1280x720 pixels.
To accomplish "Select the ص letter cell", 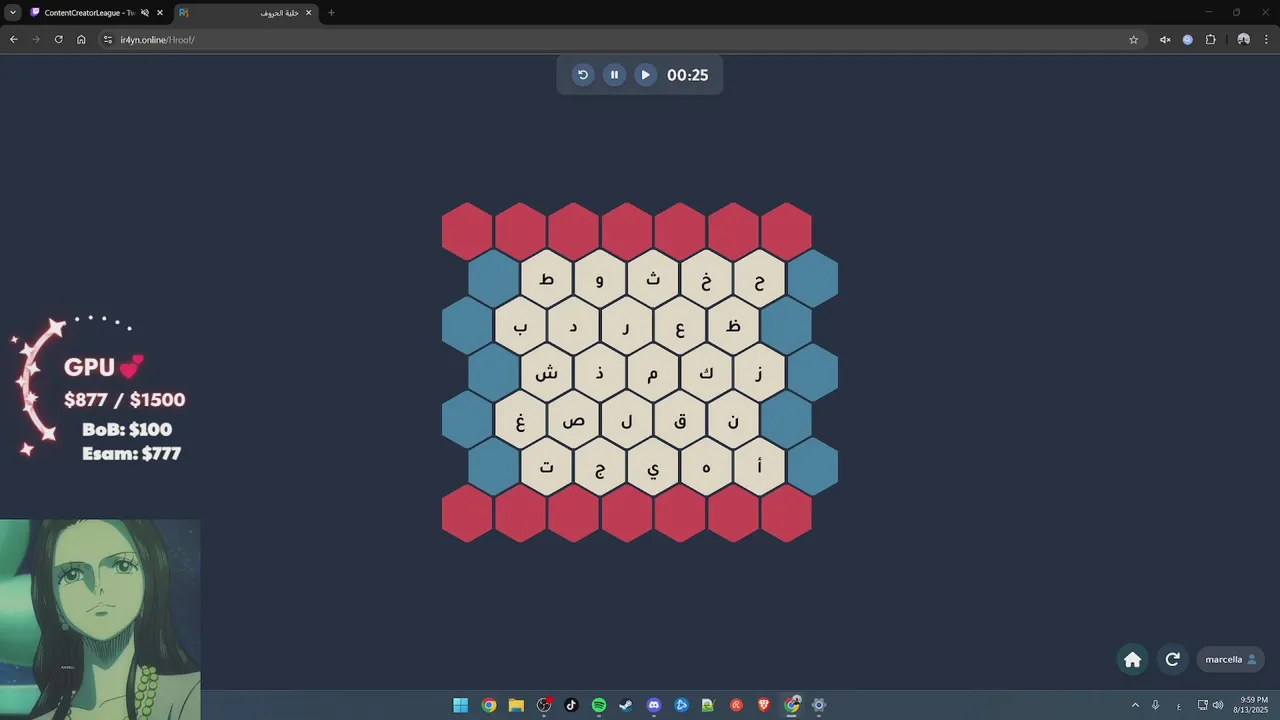I will tap(573, 420).
